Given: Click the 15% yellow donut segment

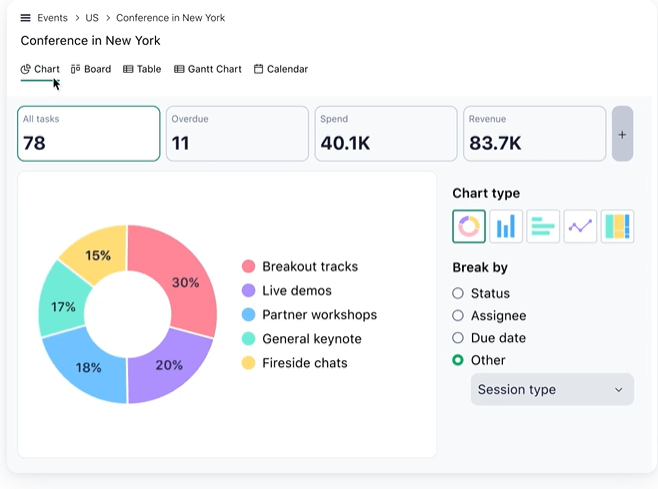Looking at the screenshot, I should click(98, 255).
